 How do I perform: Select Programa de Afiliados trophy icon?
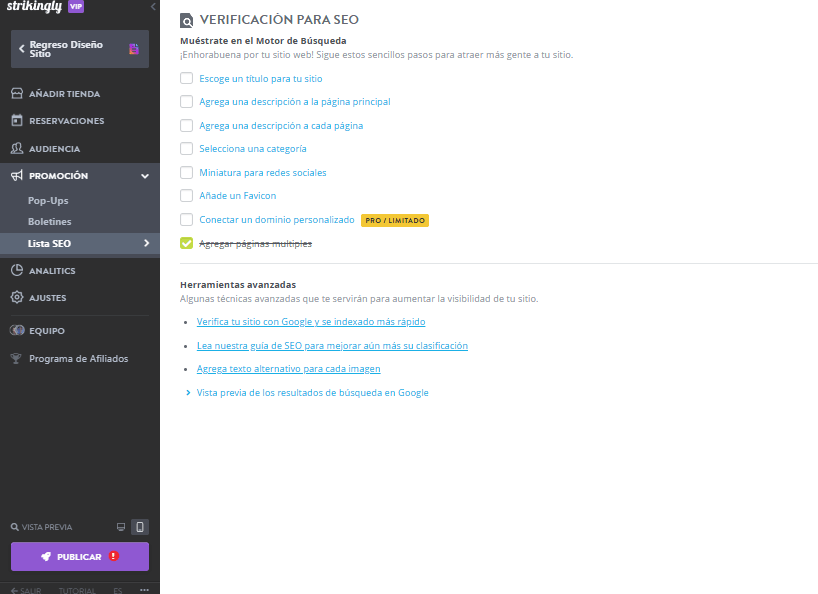[x=17, y=358]
